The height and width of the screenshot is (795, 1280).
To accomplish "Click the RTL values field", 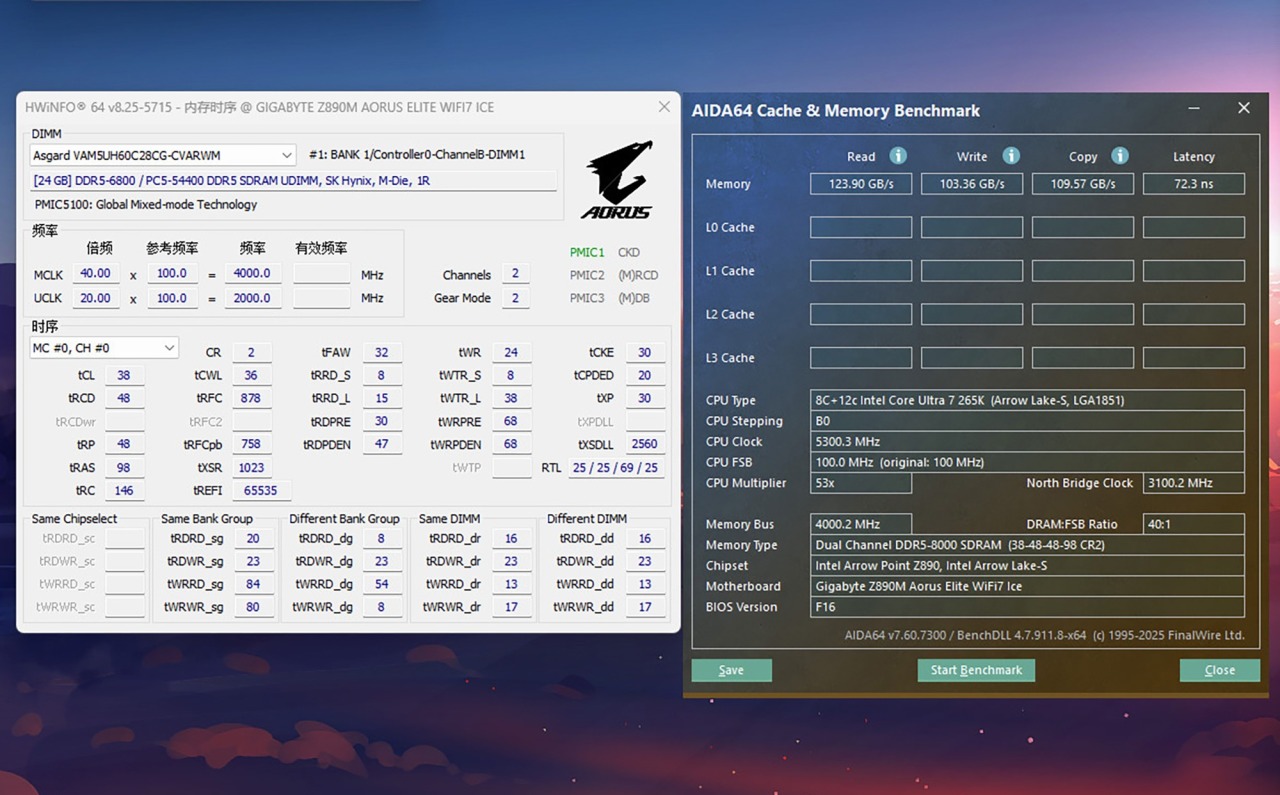I will tap(616, 468).
